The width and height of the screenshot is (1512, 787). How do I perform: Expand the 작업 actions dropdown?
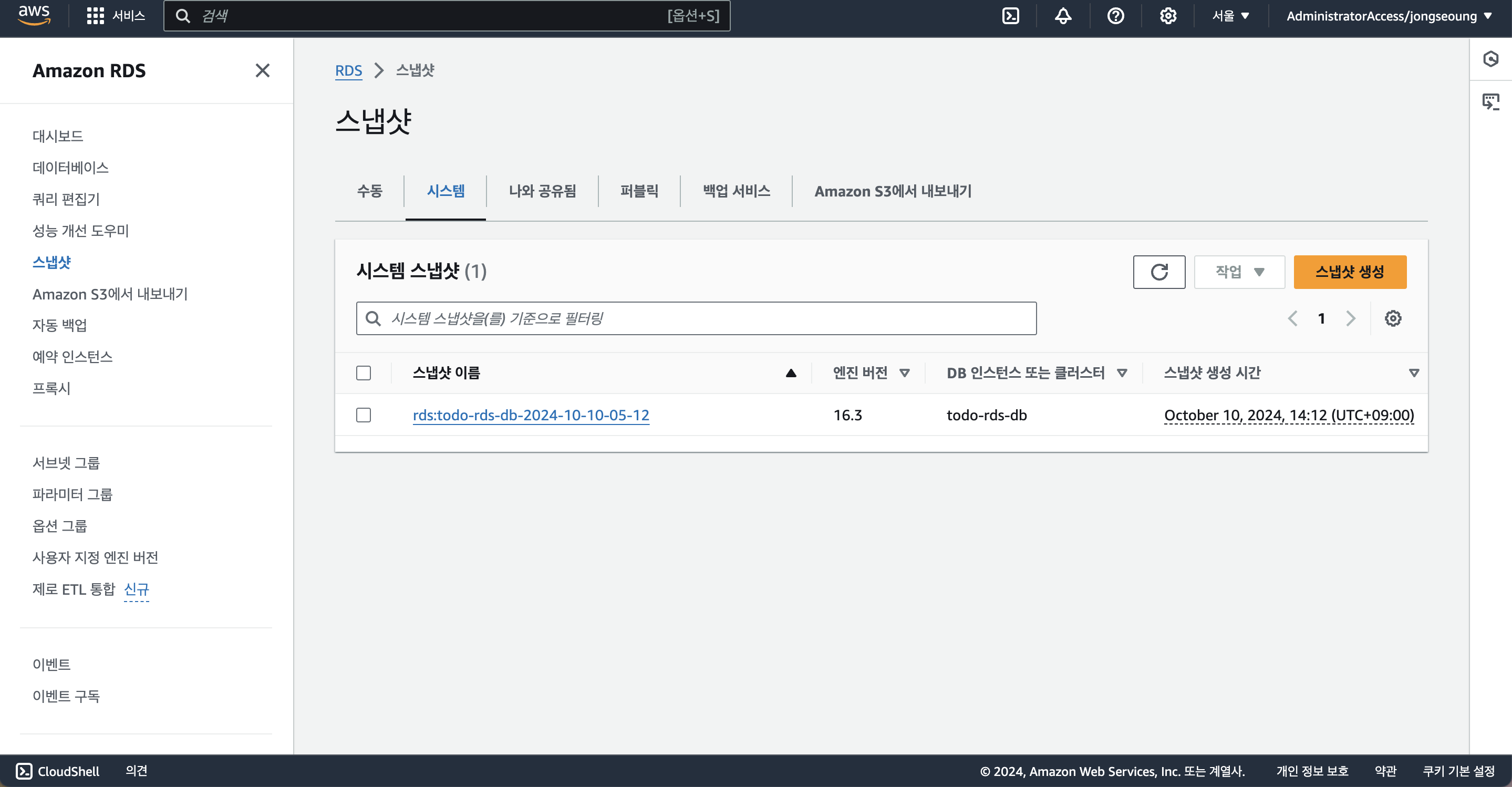(1239, 272)
